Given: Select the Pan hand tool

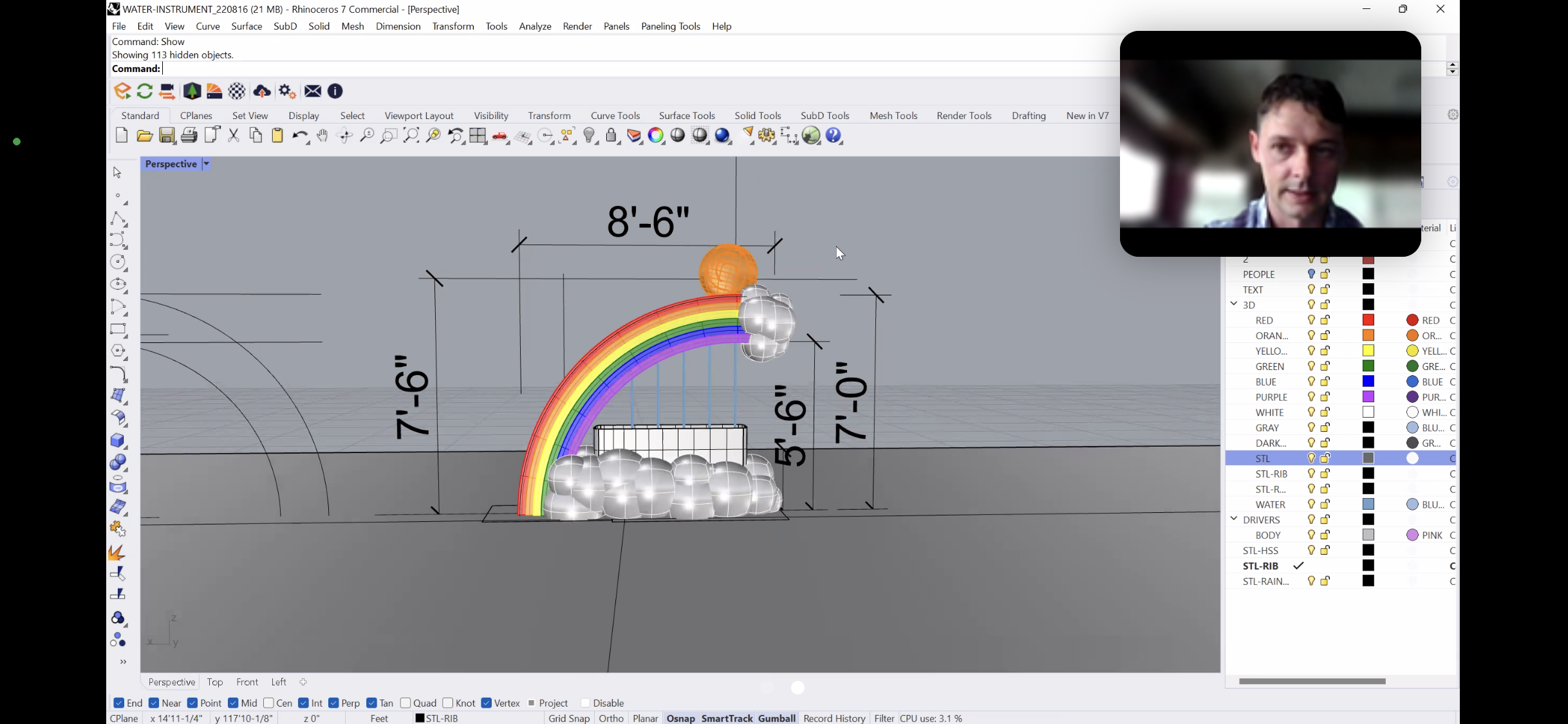Looking at the screenshot, I should (322, 136).
